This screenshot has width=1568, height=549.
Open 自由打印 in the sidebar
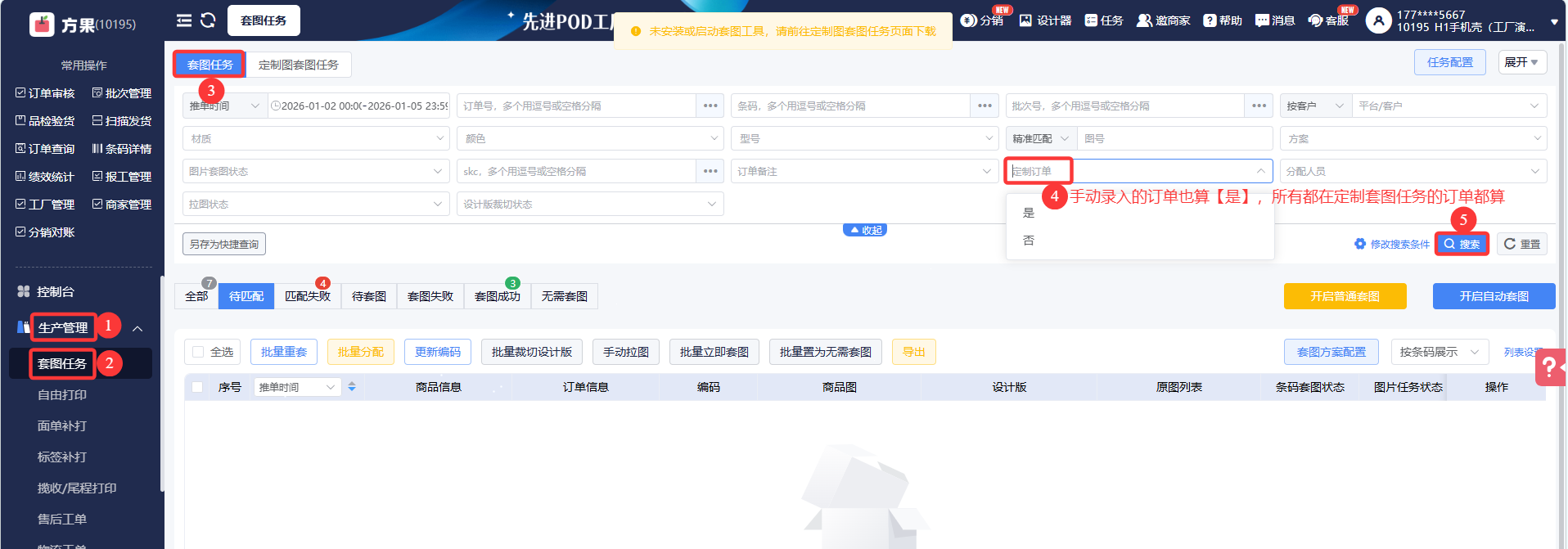[62, 394]
